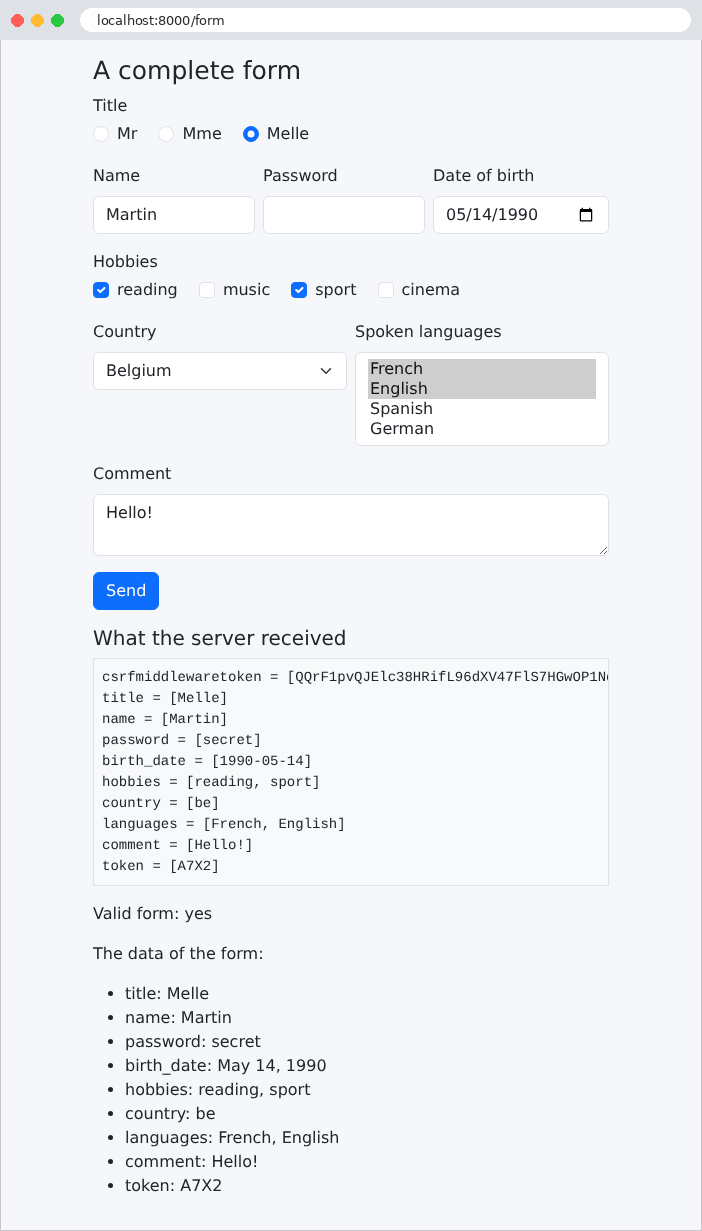Click 'hobbies: reading, sport' list item
This screenshot has height=1231, width=702.
click(217, 1090)
